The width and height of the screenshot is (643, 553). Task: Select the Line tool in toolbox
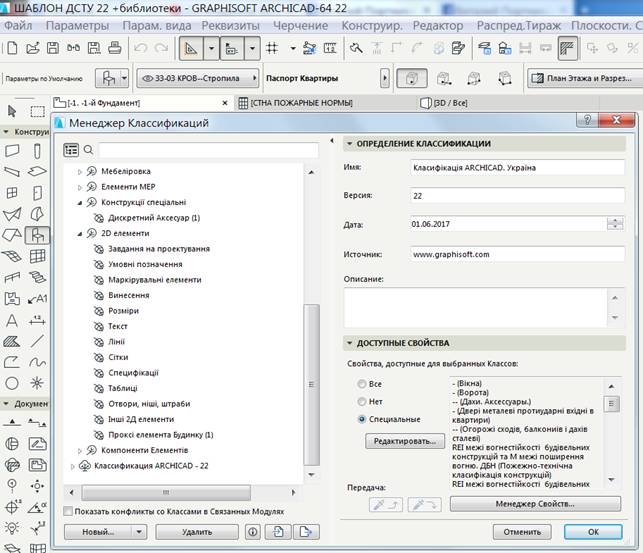37,341
